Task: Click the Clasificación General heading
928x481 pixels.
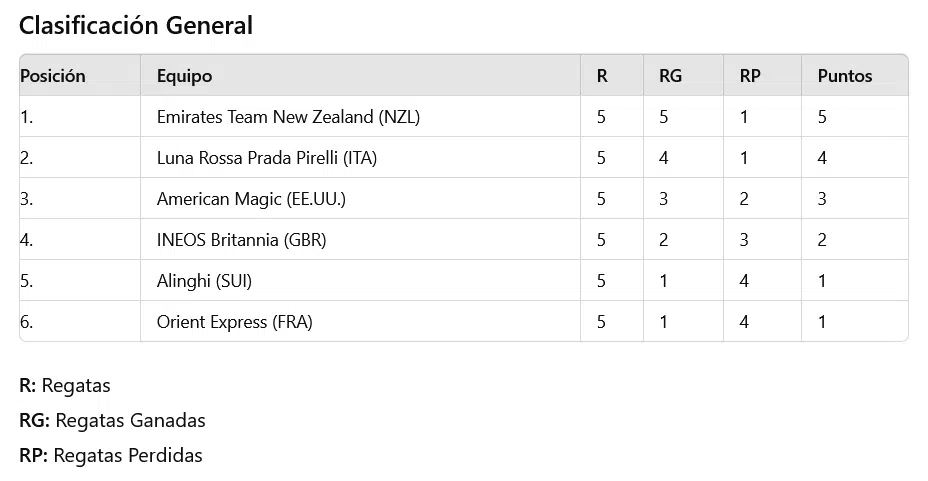Action: pos(135,26)
